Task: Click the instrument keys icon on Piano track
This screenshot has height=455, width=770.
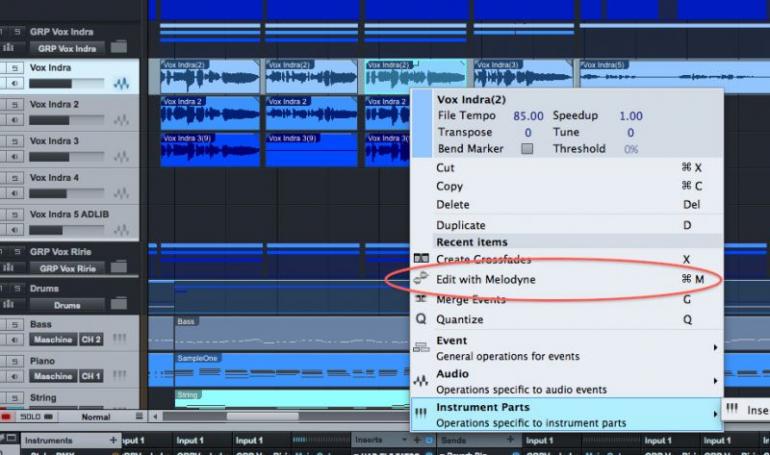Action: [119, 375]
